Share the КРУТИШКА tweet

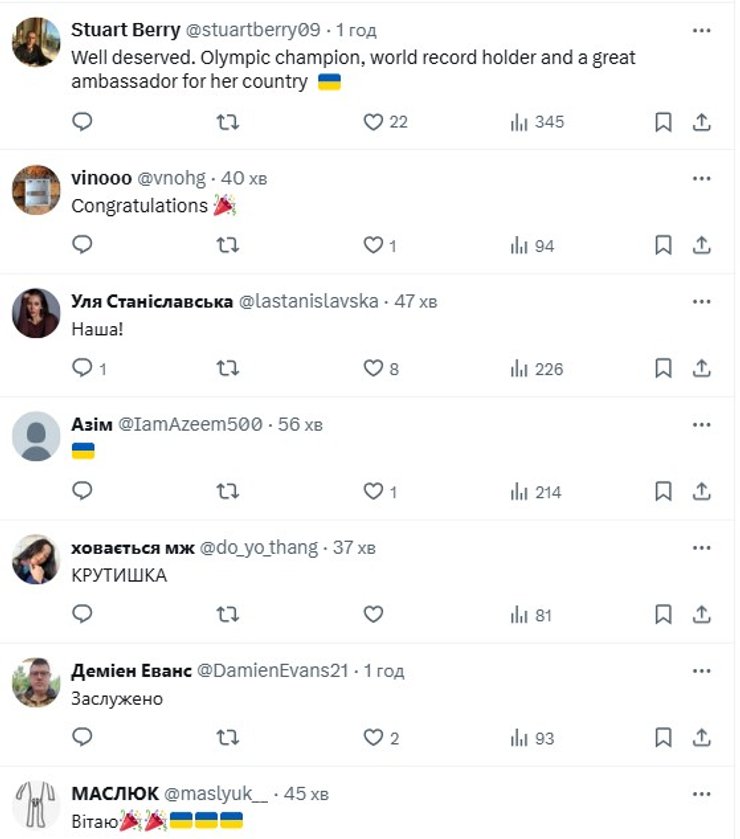pyautogui.click(x=702, y=614)
